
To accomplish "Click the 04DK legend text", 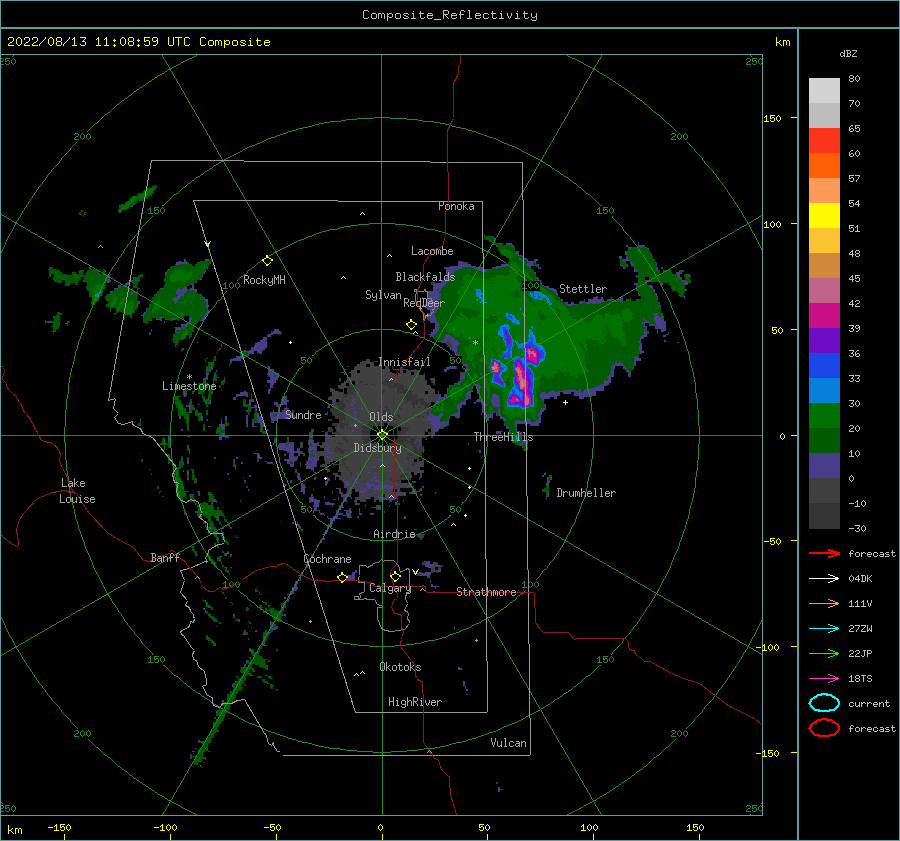I will click(860, 578).
